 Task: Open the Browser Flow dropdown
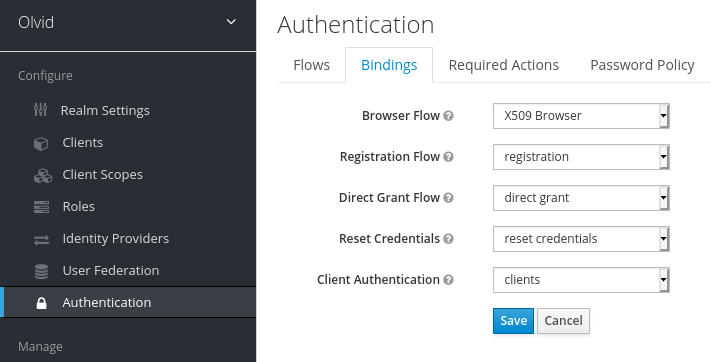581,116
